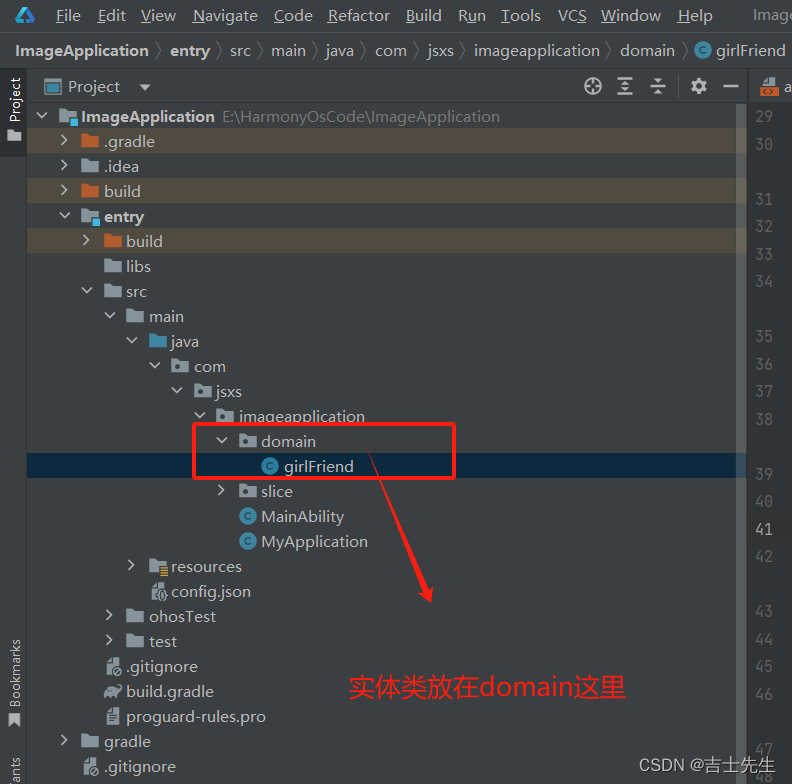Expand the .idea folder

64,165
